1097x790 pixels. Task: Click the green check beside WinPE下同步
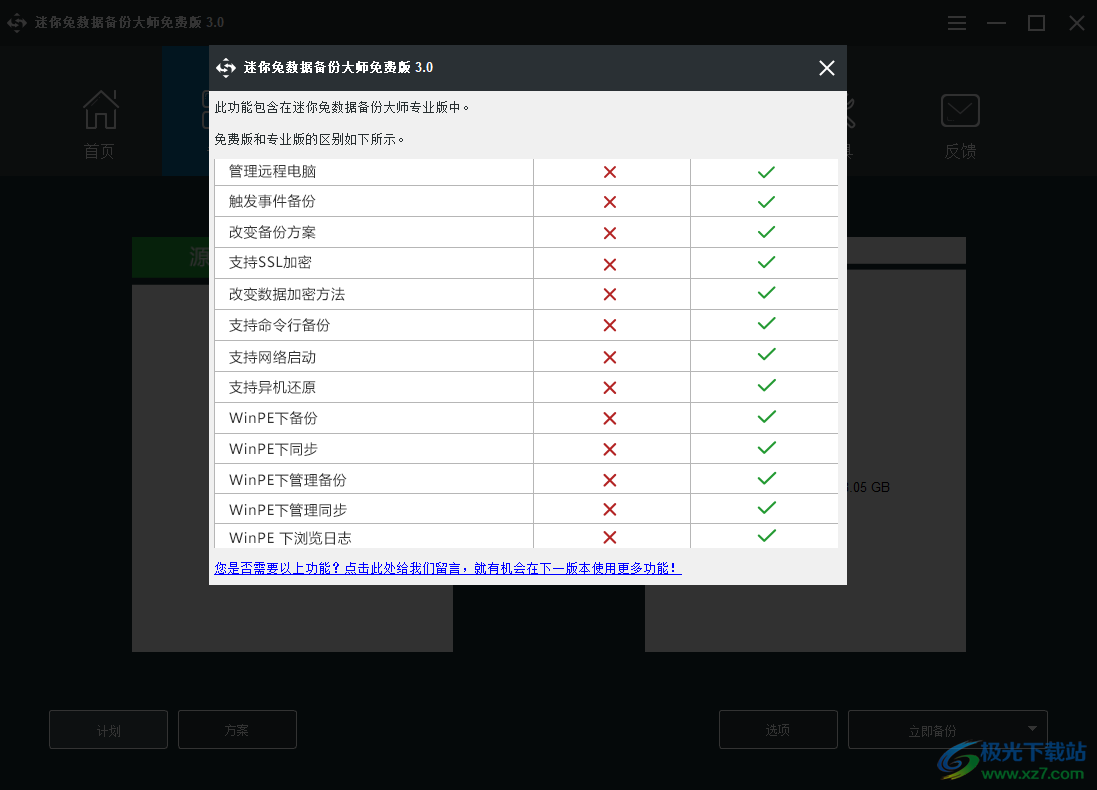765,448
